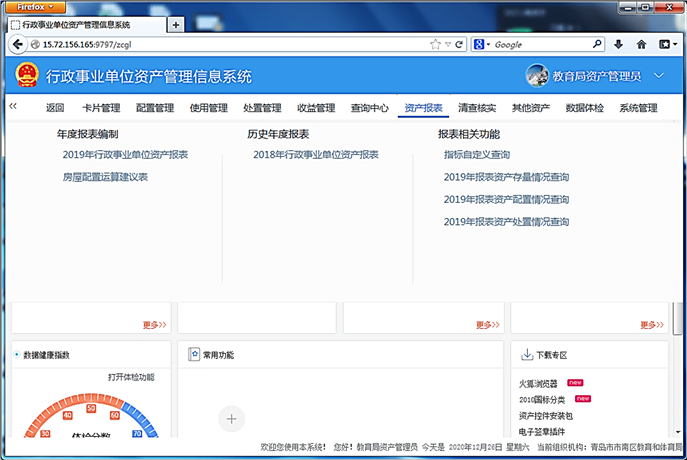Image resolution: width=687 pixels, height=460 pixels.
Task: Click the 教育局资产管理员 user name
Action: (597, 76)
